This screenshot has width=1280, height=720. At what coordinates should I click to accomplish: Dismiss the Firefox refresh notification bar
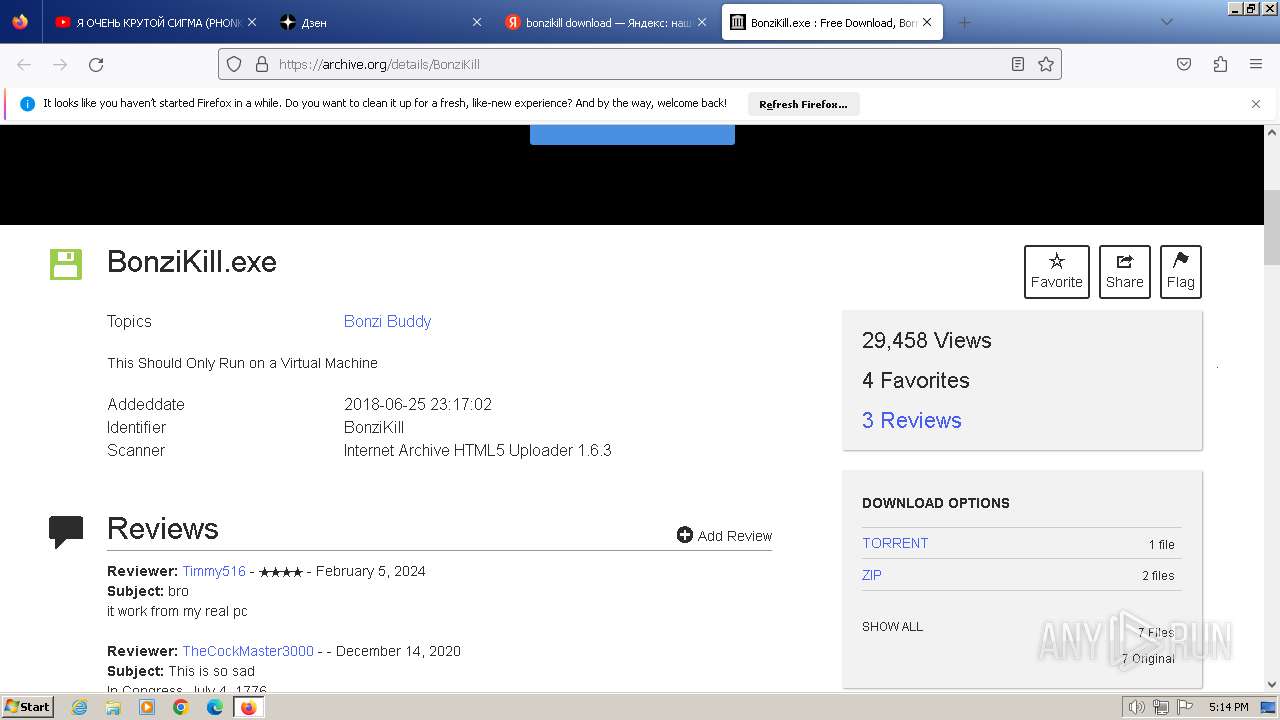pos(1256,104)
